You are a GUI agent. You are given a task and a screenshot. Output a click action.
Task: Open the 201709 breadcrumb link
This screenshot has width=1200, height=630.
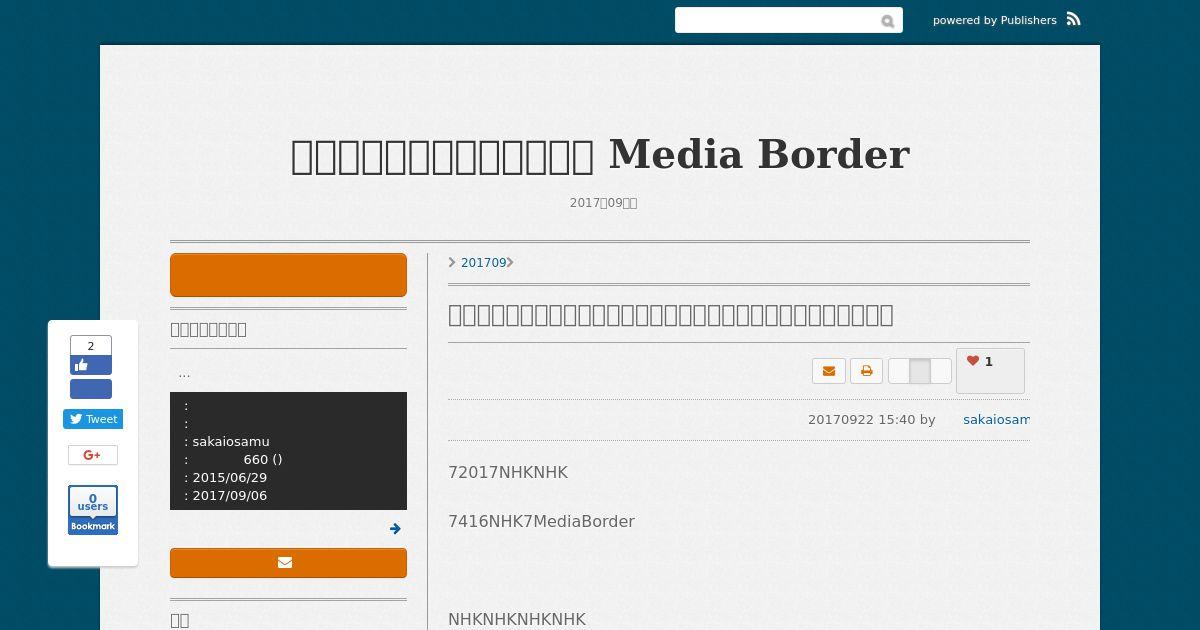tap(483, 263)
